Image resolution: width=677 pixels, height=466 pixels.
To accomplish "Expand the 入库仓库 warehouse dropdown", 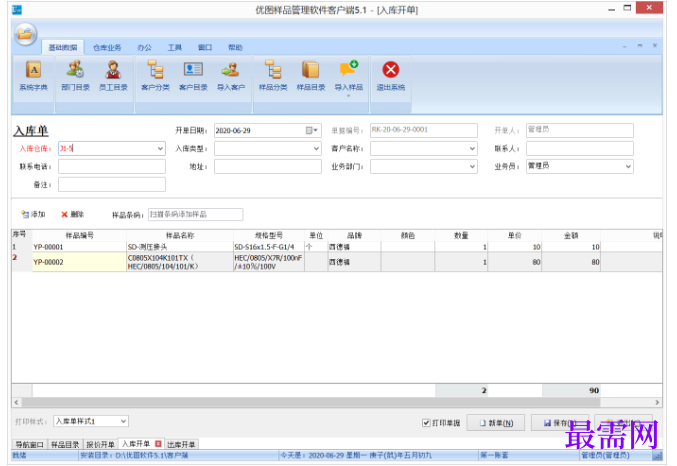I will (x=160, y=149).
